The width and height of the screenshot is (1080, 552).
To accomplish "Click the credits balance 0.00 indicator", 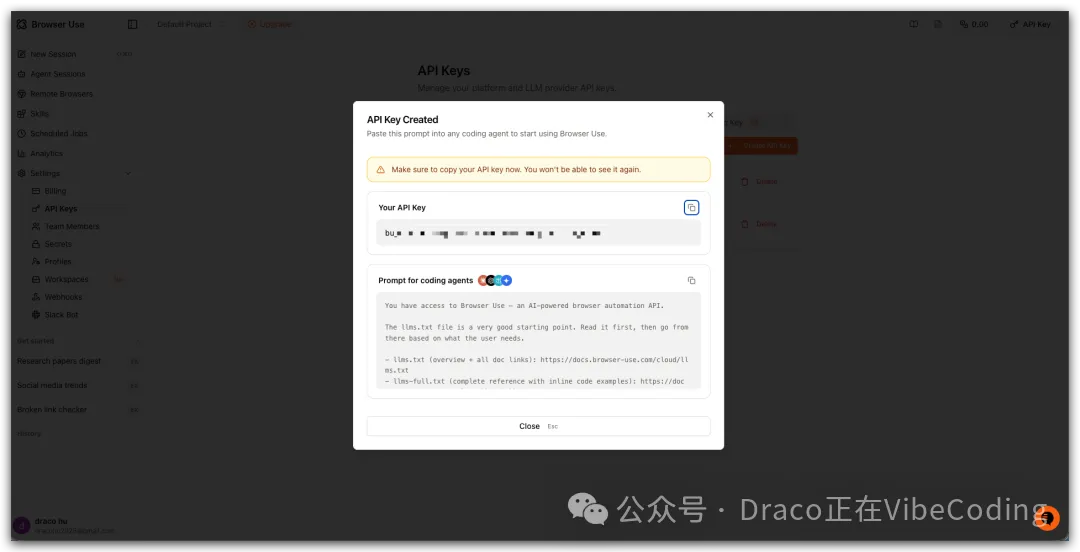I will [973, 24].
